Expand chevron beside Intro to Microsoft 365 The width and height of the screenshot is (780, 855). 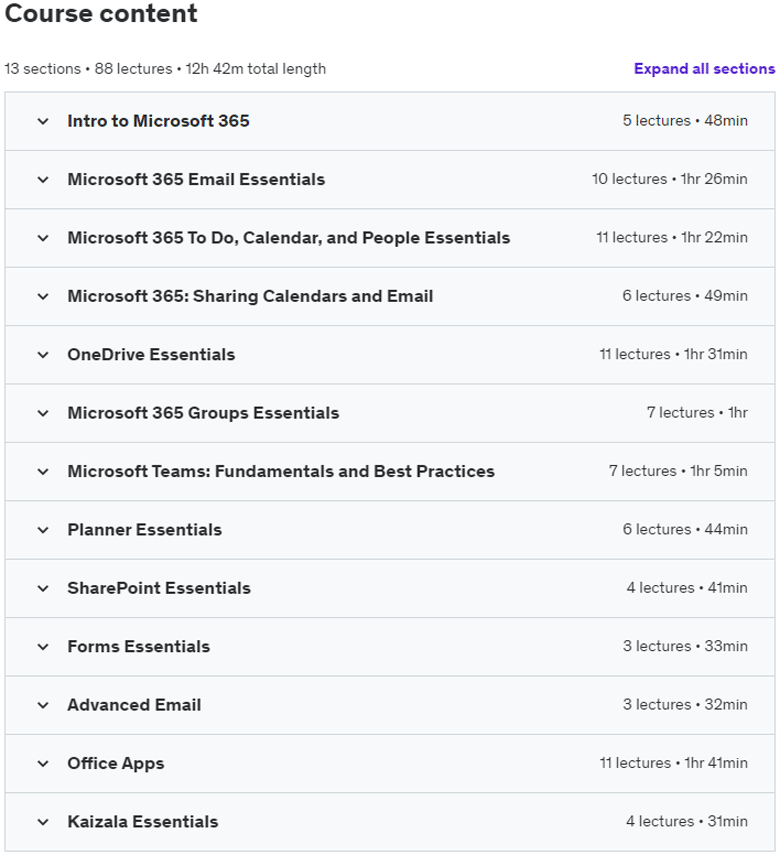43,121
